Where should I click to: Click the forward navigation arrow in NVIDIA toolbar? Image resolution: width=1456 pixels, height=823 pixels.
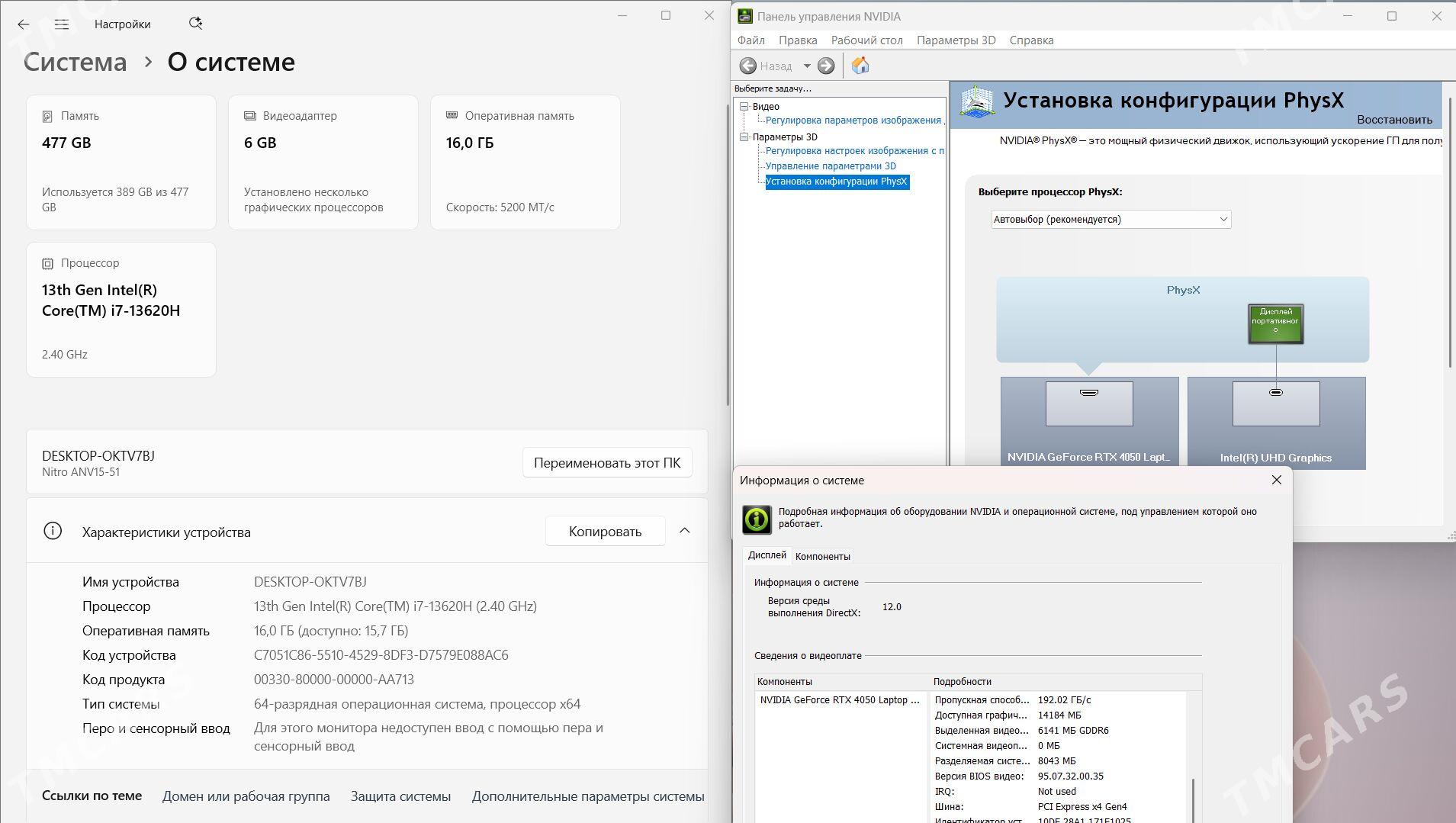click(827, 66)
